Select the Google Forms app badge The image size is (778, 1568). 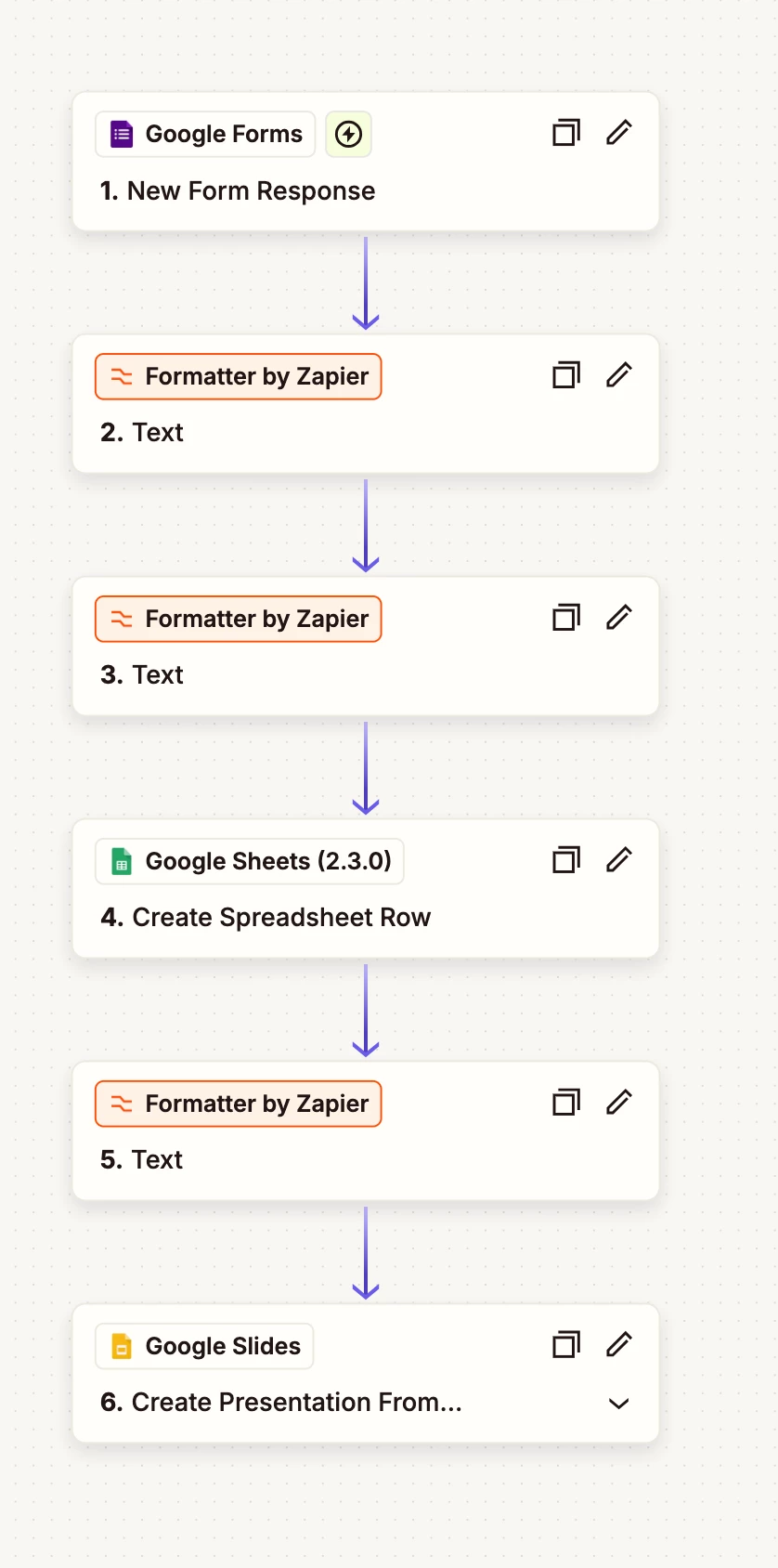[x=205, y=135]
